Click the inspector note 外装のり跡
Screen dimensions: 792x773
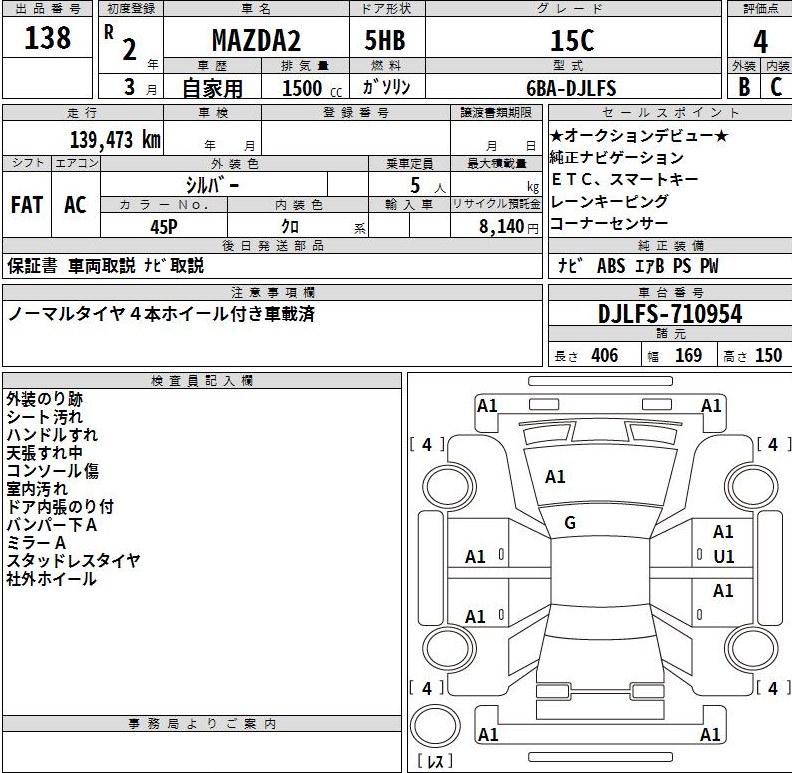44,399
